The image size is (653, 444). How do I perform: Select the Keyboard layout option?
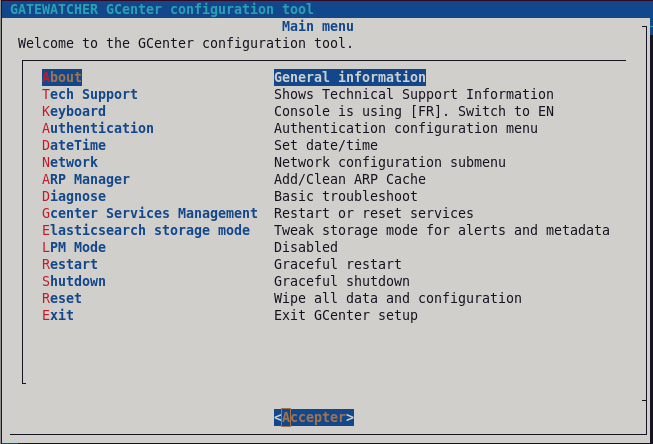point(74,112)
